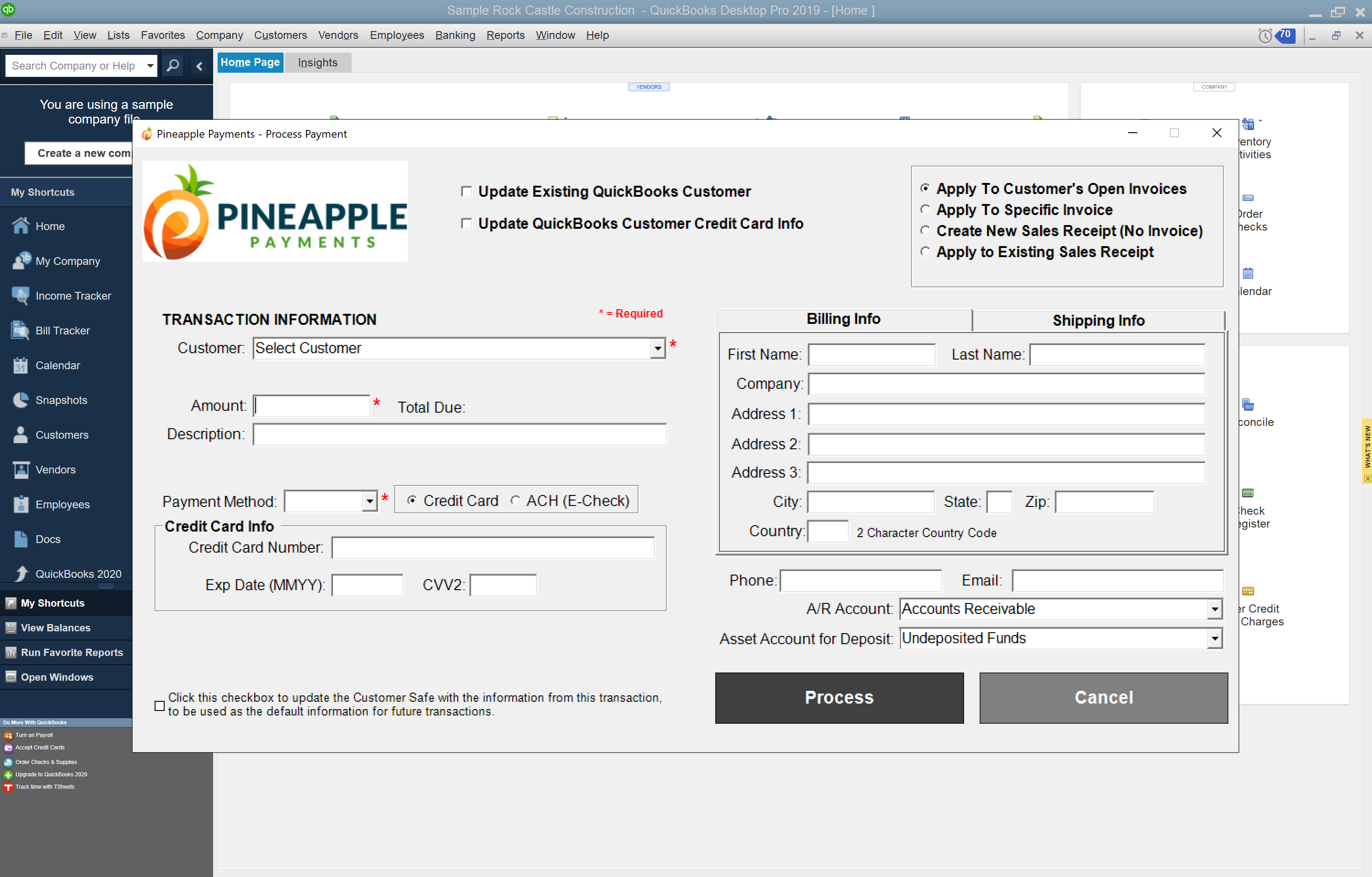The width and height of the screenshot is (1372, 877).
Task: Collapse left panel with arrow icon
Action: (x=199, y=66)
